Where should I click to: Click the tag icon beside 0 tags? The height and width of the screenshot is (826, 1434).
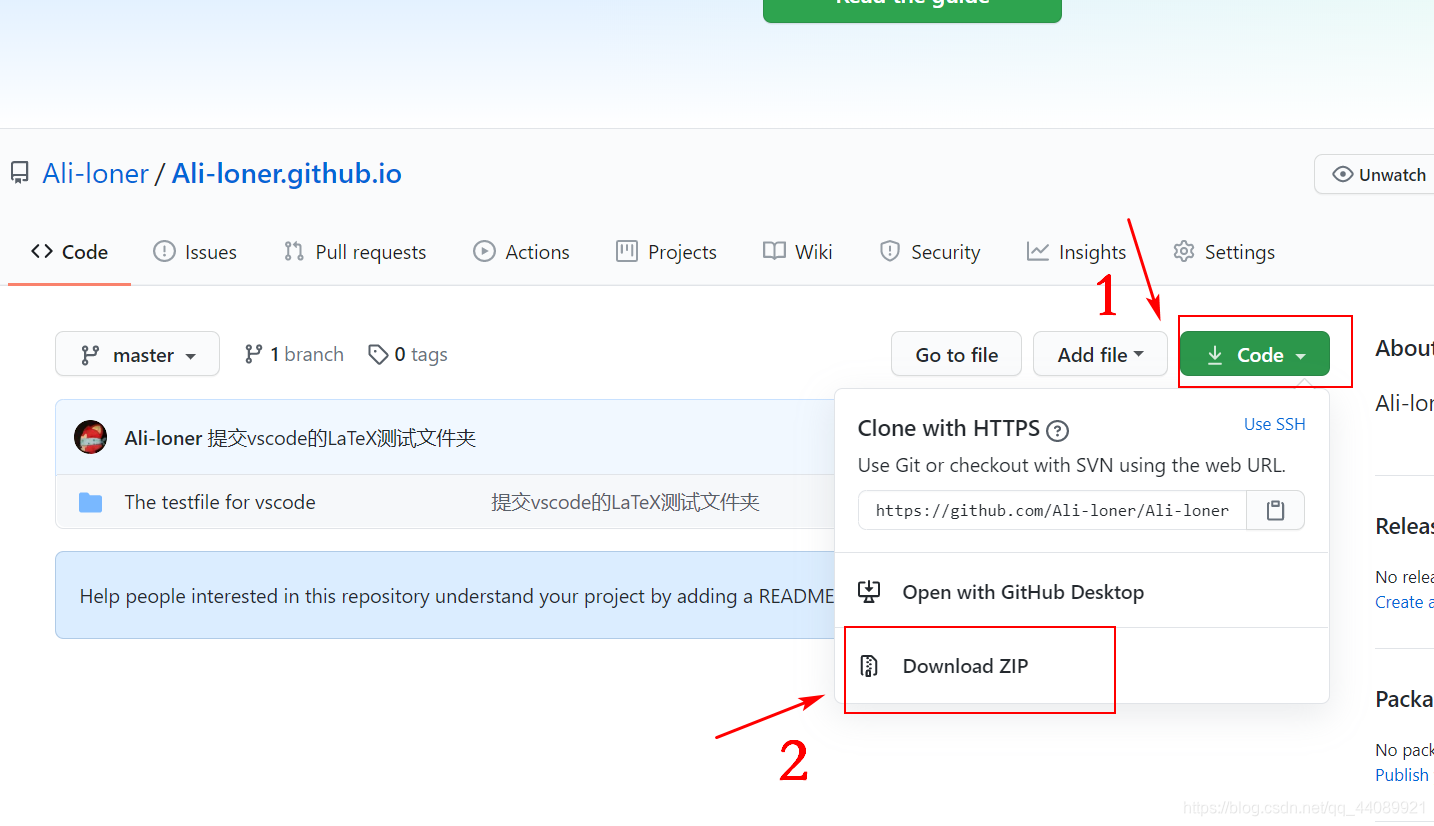378,355
